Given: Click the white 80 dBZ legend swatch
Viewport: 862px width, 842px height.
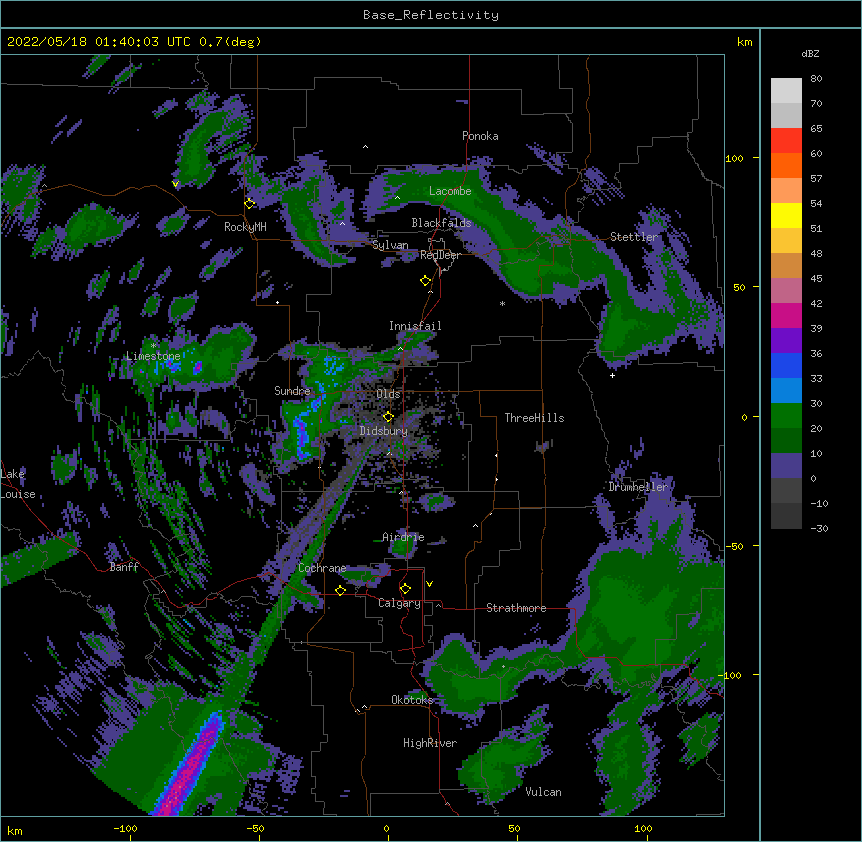Looking at the screenshot, I should [786, 91].
